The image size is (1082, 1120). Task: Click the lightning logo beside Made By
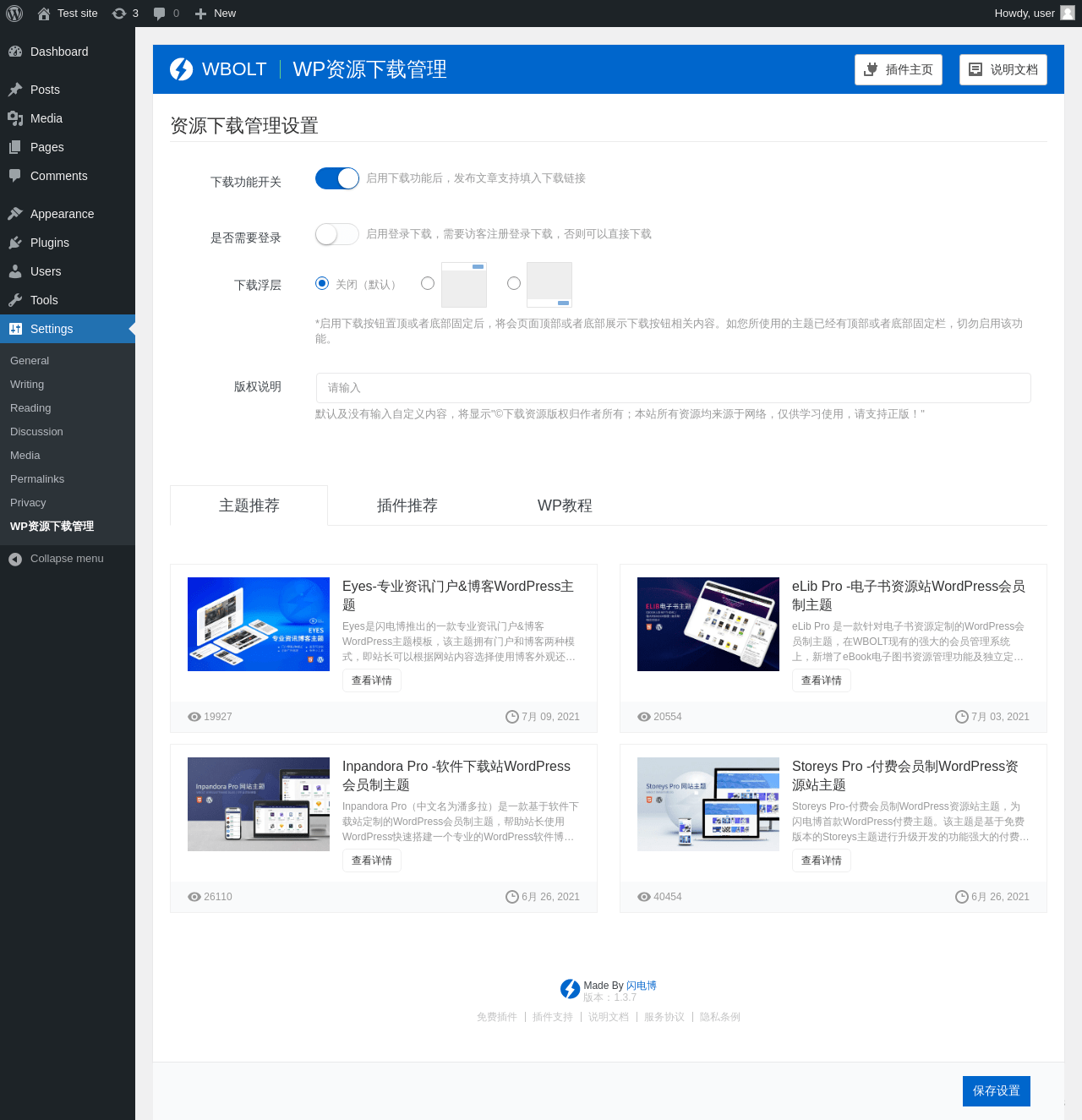point(571,989)
